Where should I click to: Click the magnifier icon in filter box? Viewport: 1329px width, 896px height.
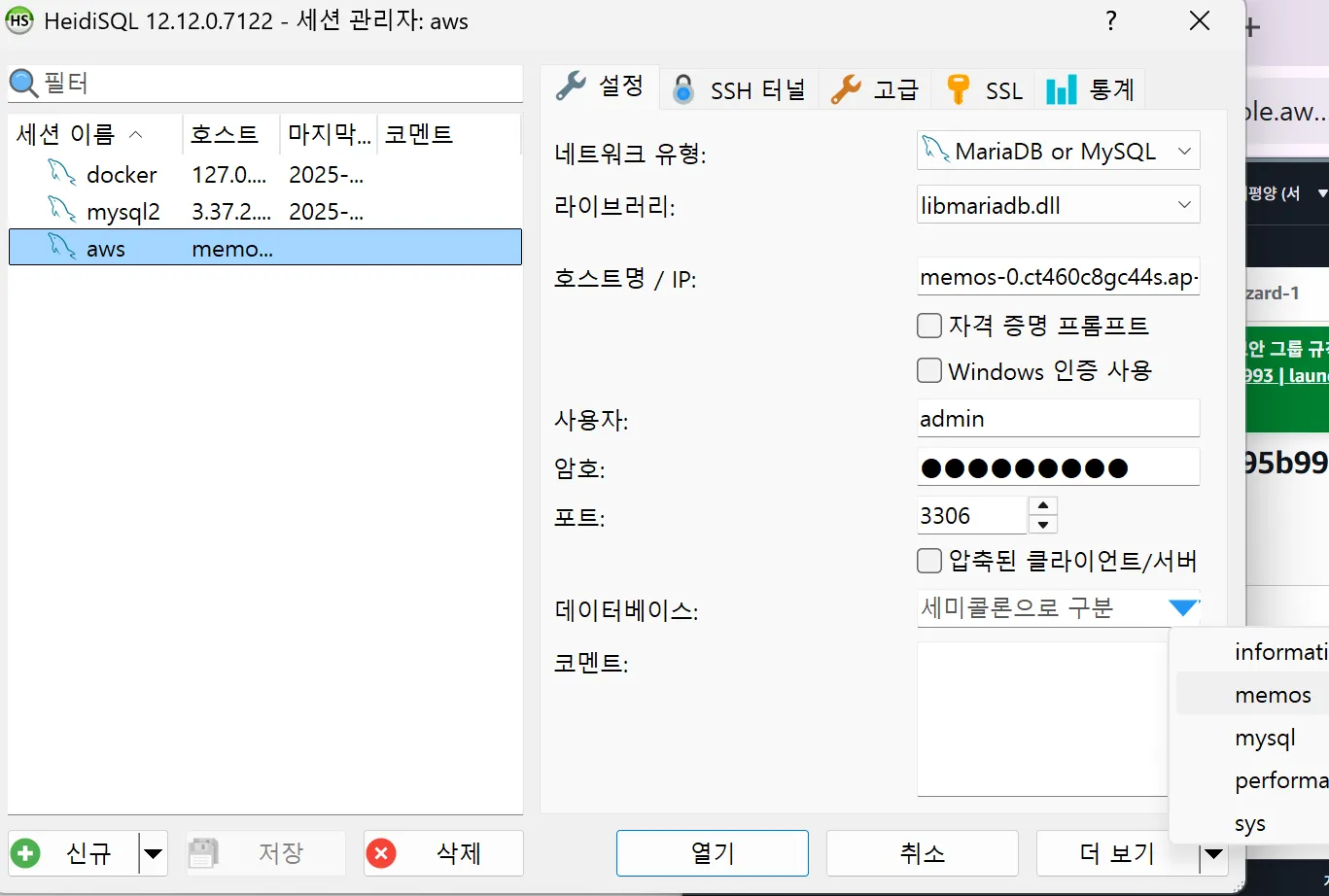pos(24,84)
